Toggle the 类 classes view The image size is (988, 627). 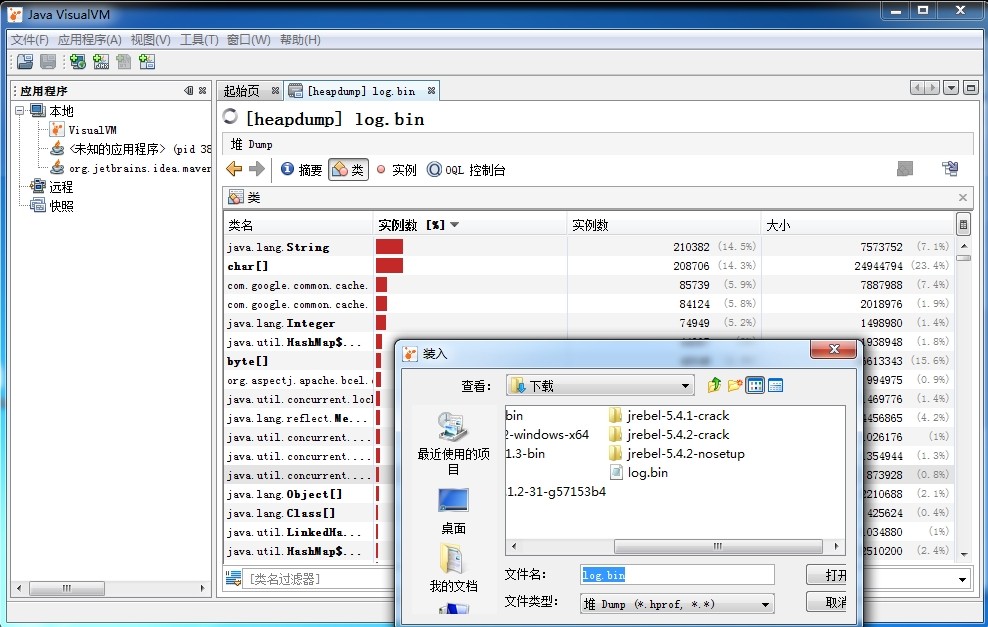(348, 170)
